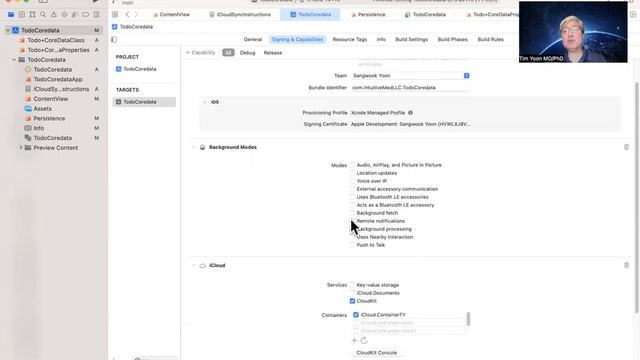The width and height of the screenshot is (640, 360).
Task: Select the Assets catalog in navigator
Action: click(x=42, y=109)
